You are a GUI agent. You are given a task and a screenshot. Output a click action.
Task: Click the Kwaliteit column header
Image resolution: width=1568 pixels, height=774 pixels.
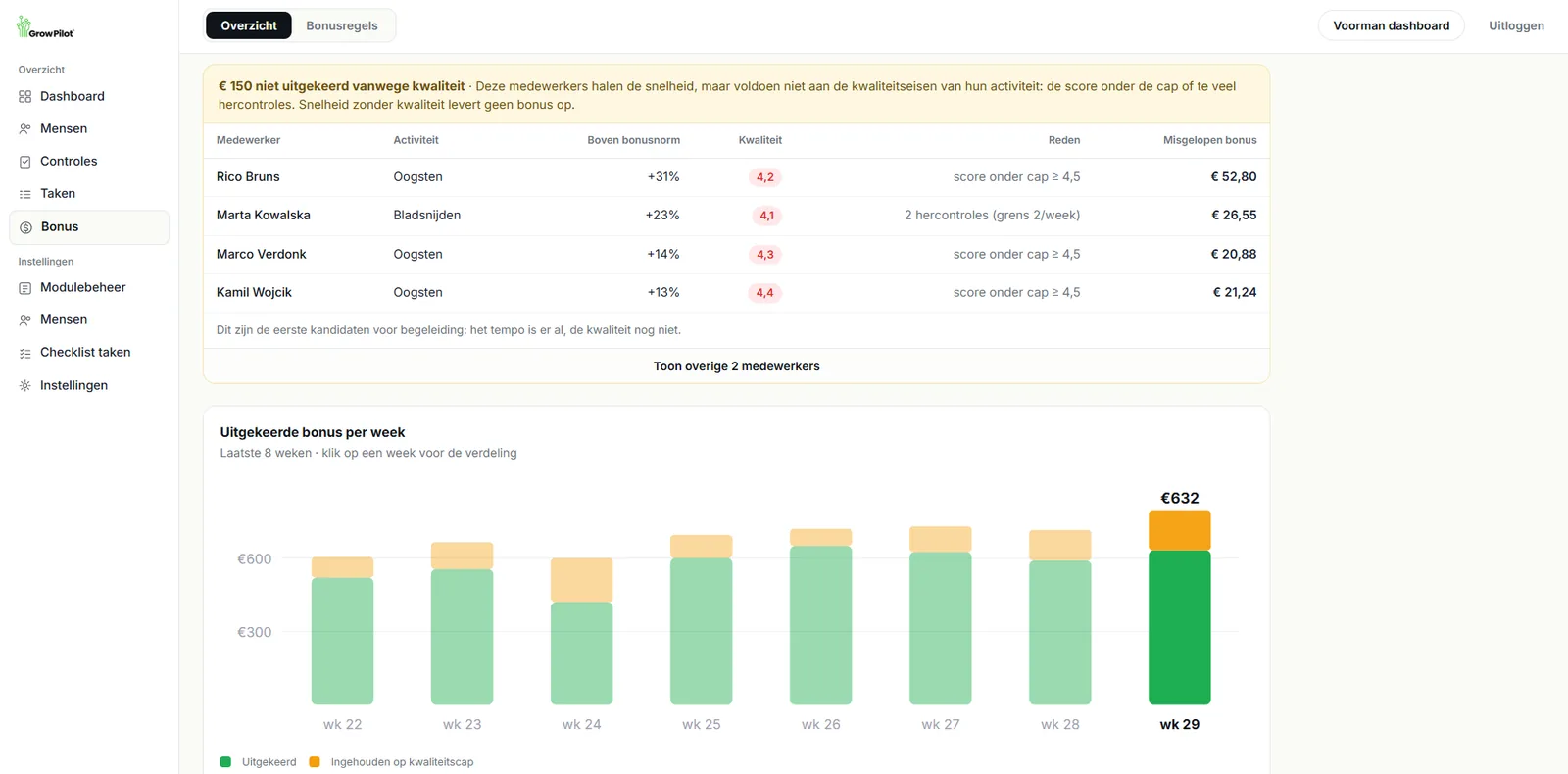coord(760,140)
